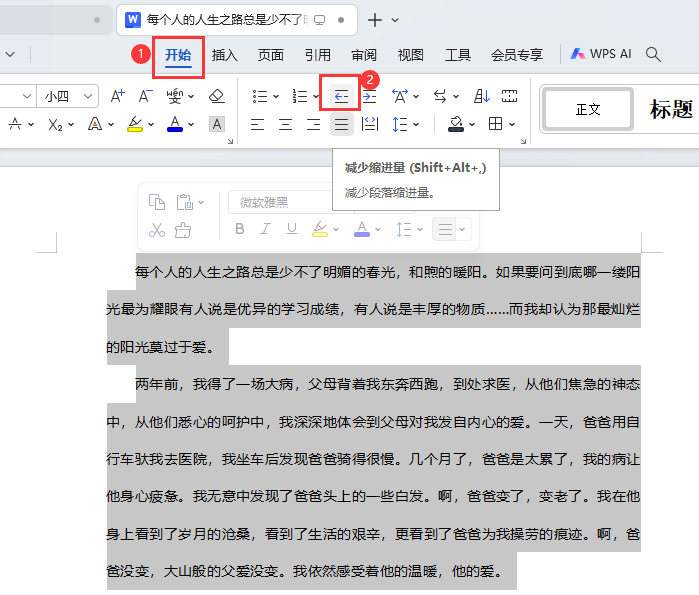Open the borders grid icon
The image size is (699, 595).
(495, 124)
